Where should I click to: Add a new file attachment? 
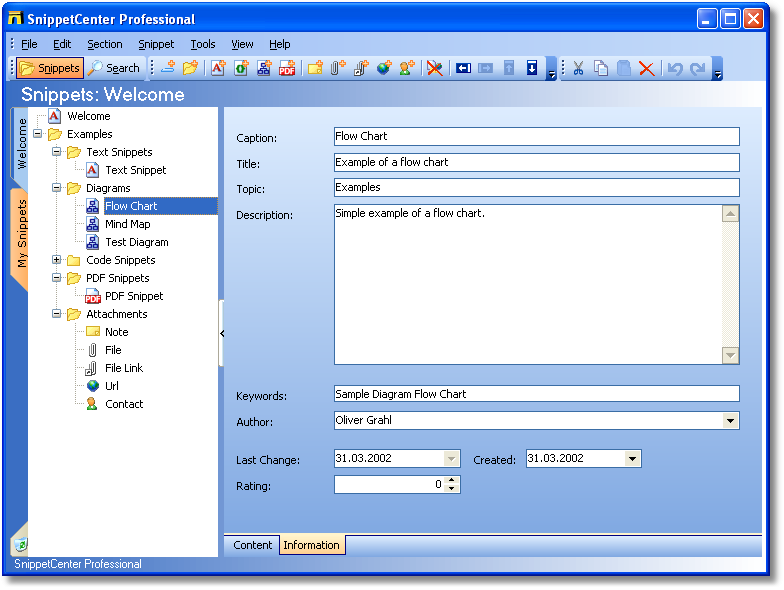pos(338,68)
